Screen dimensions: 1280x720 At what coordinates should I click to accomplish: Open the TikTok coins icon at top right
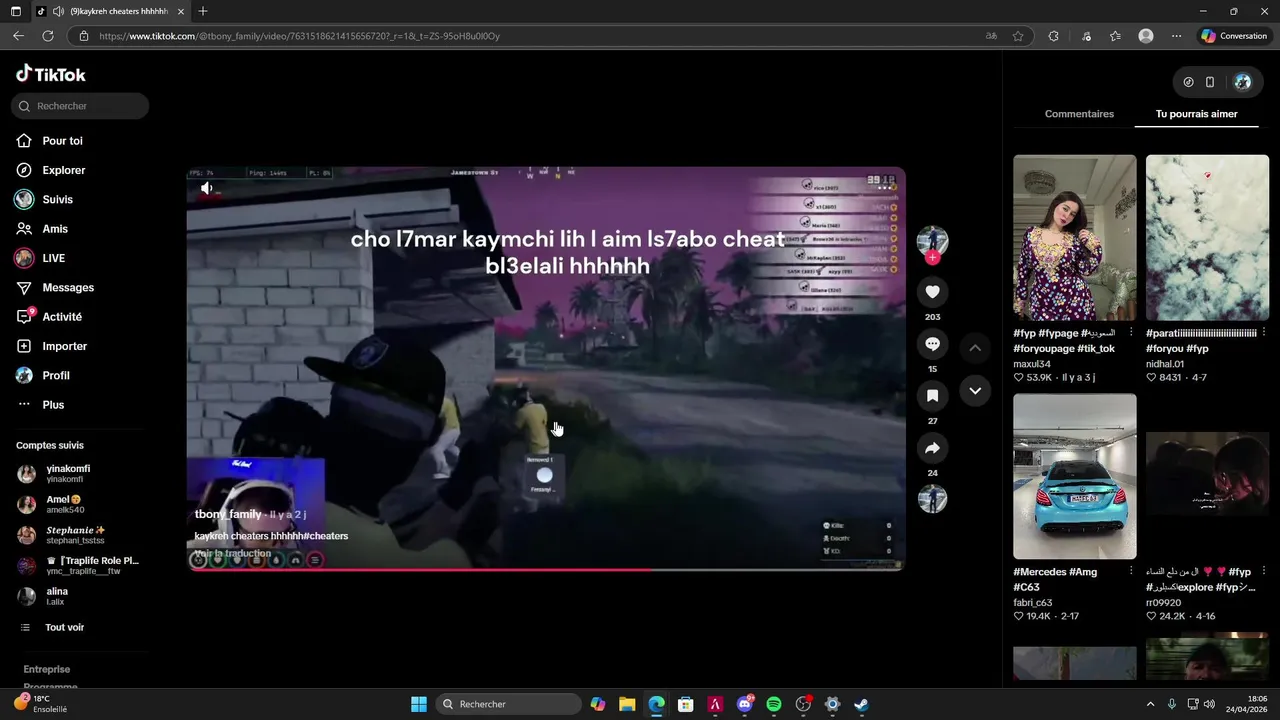point(1188,82)
